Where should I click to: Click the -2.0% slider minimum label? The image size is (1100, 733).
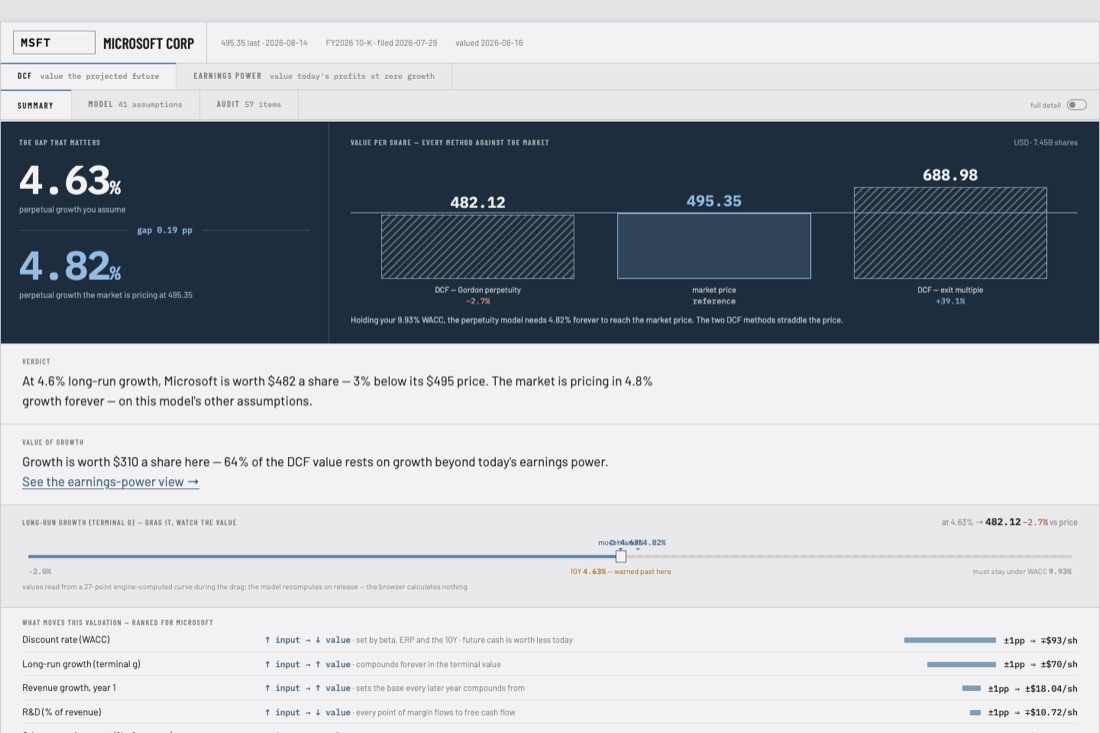click(x=40, y=572)
